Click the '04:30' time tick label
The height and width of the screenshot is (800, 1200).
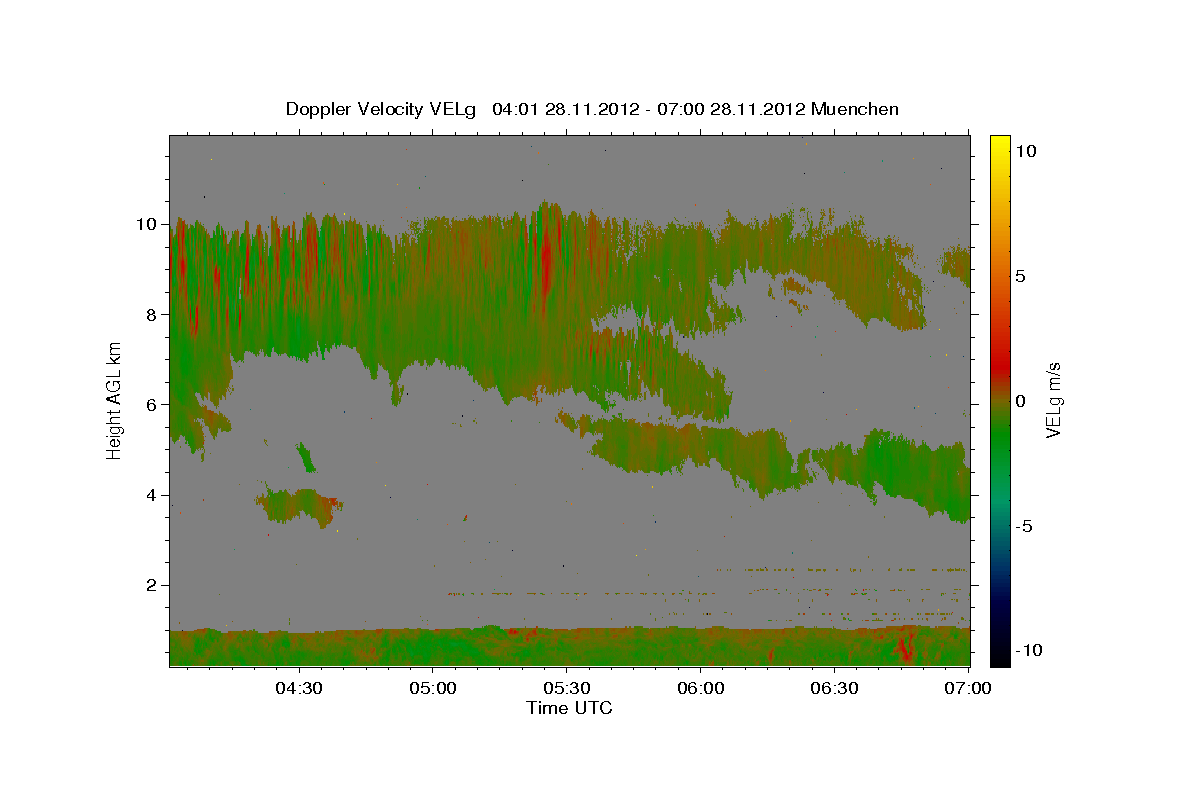click(299, 688)
